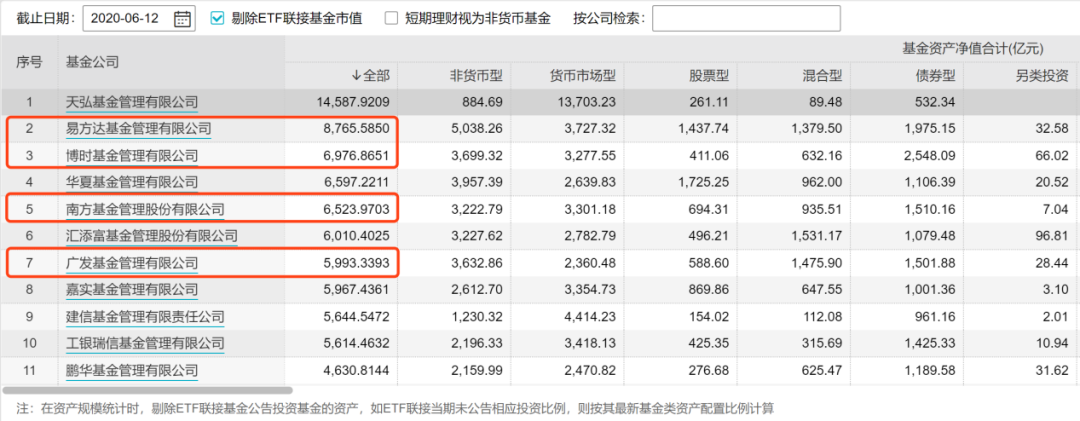Open 工银瑞信基金管理有限公司 link
The width and height of the screenshot is (1080, 421).
[x=145, y=343]
